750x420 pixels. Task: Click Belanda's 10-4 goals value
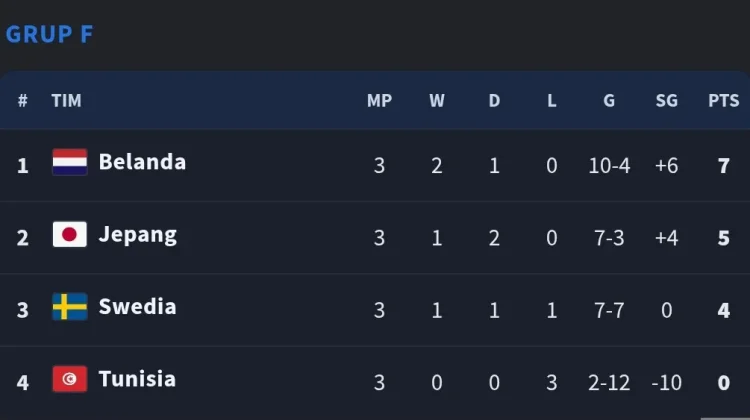pyautogui.click(x=609, y=166)
